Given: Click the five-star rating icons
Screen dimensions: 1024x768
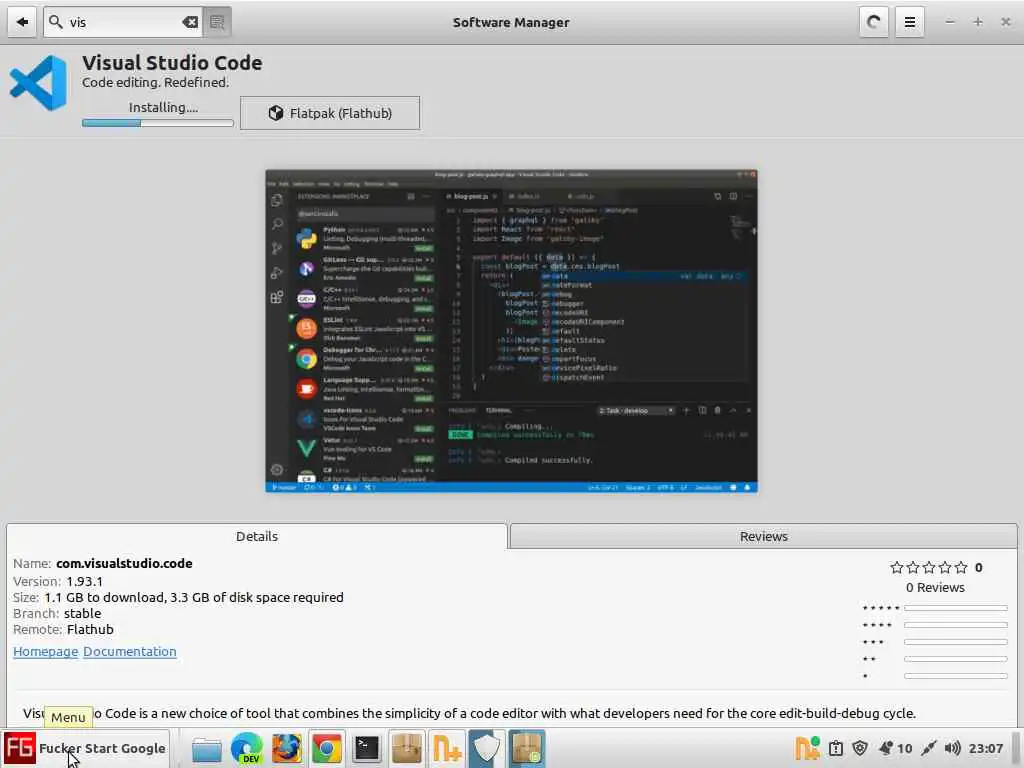Looking at the screenshot, I should click(x=929, y=567).
